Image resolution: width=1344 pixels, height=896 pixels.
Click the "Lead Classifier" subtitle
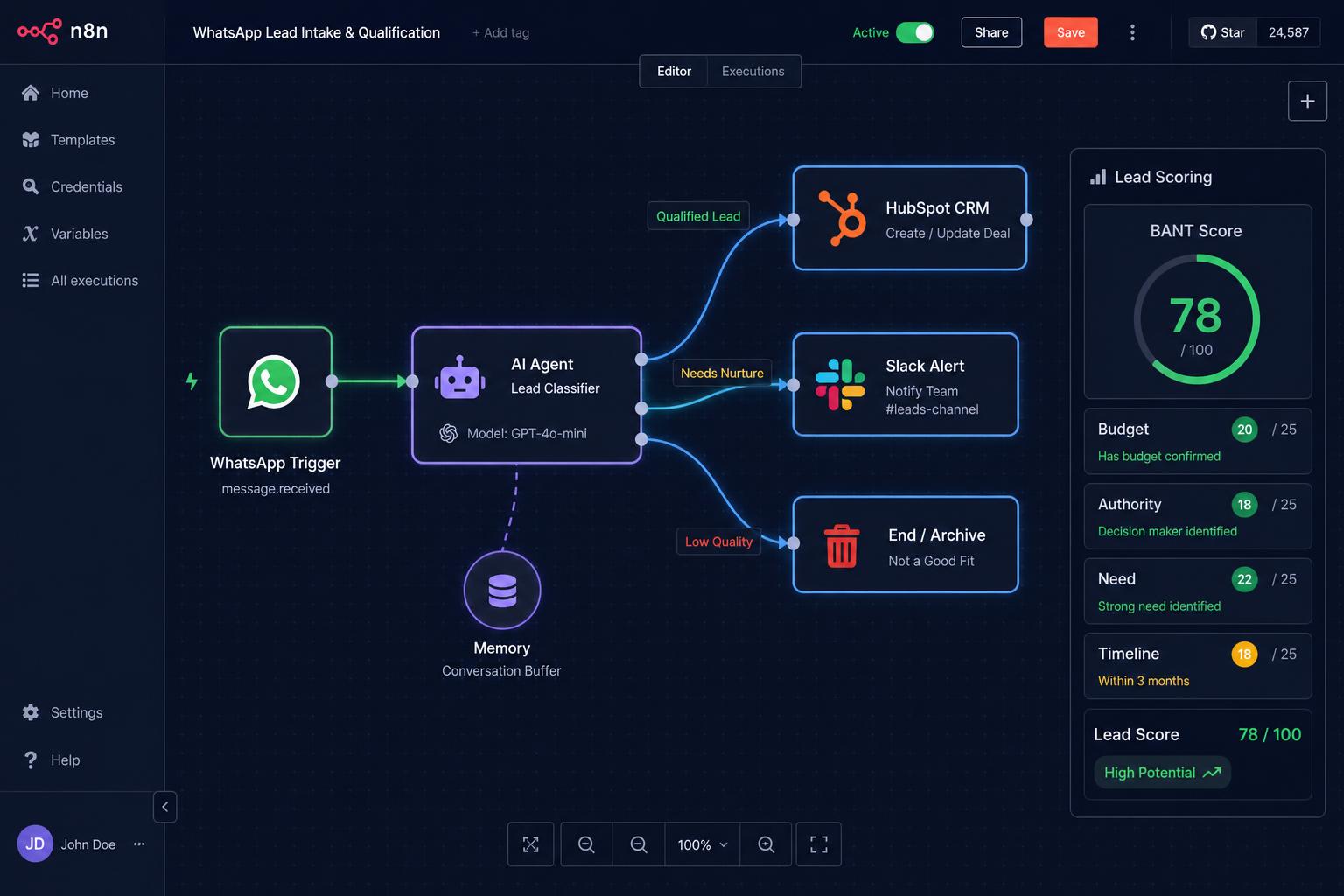tap(556, 388)
